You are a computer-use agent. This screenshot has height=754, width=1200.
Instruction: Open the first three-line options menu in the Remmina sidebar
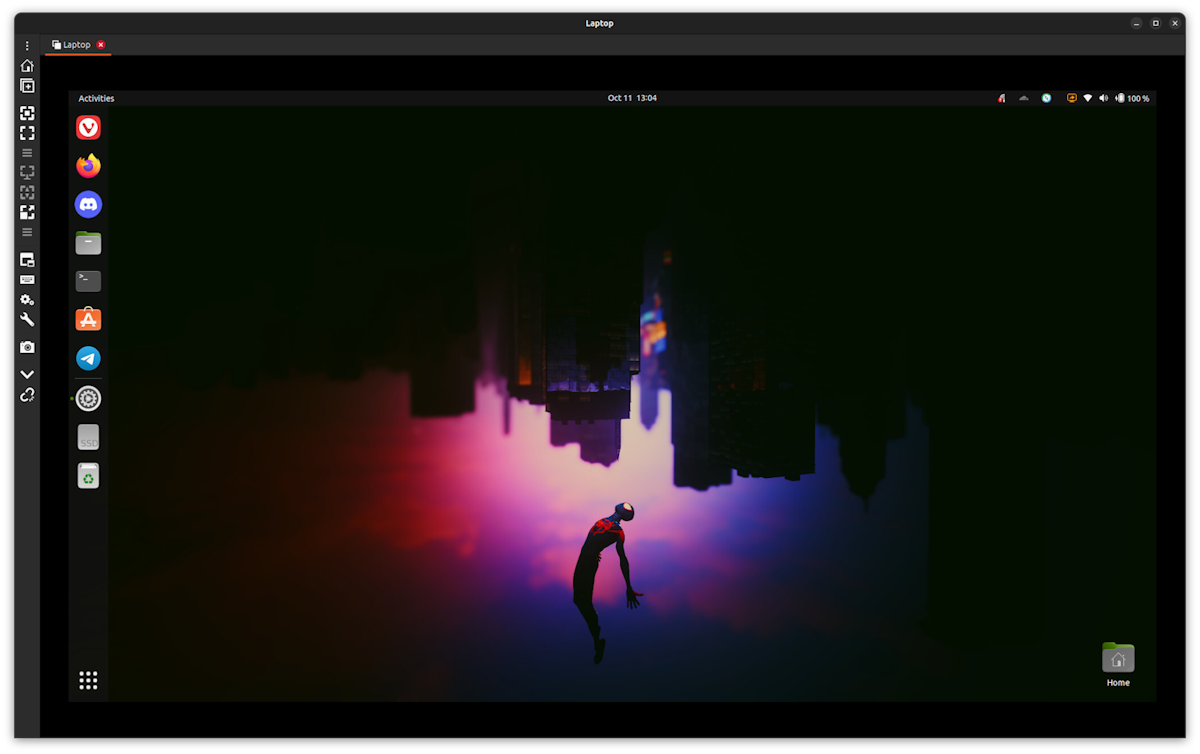[x=27, y=153]
